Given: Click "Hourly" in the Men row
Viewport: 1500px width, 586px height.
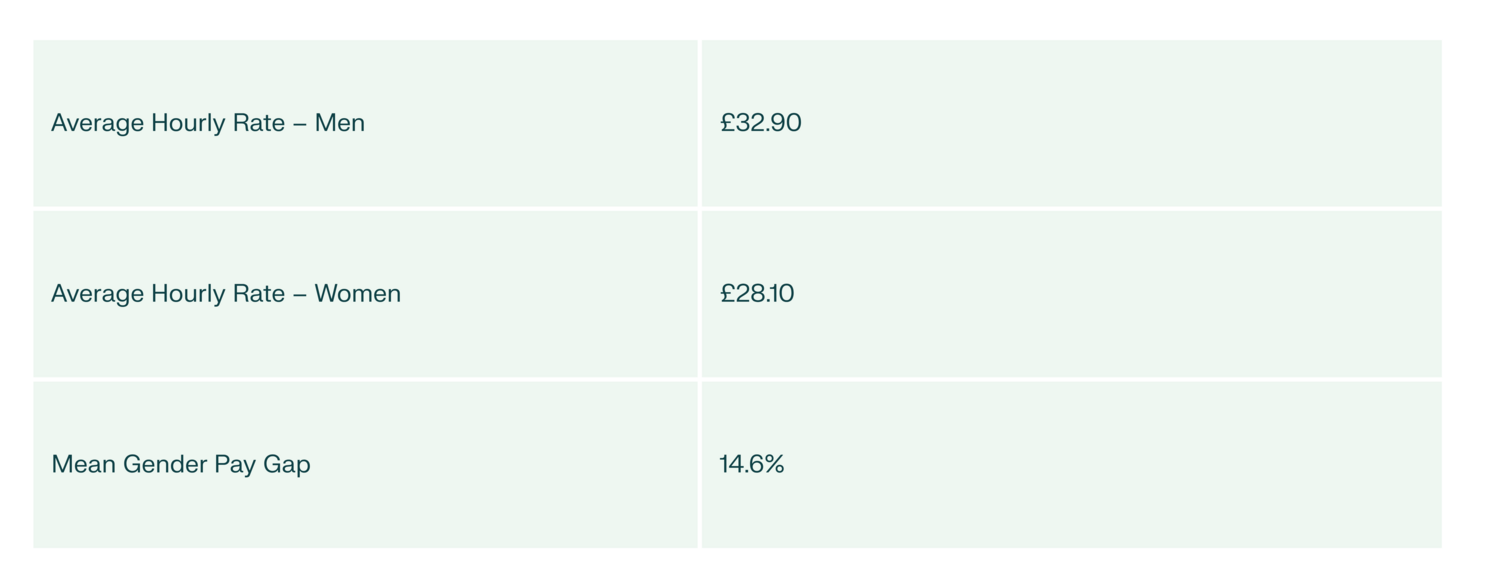Looking at the screenshot, I should (x=188, y=123).
